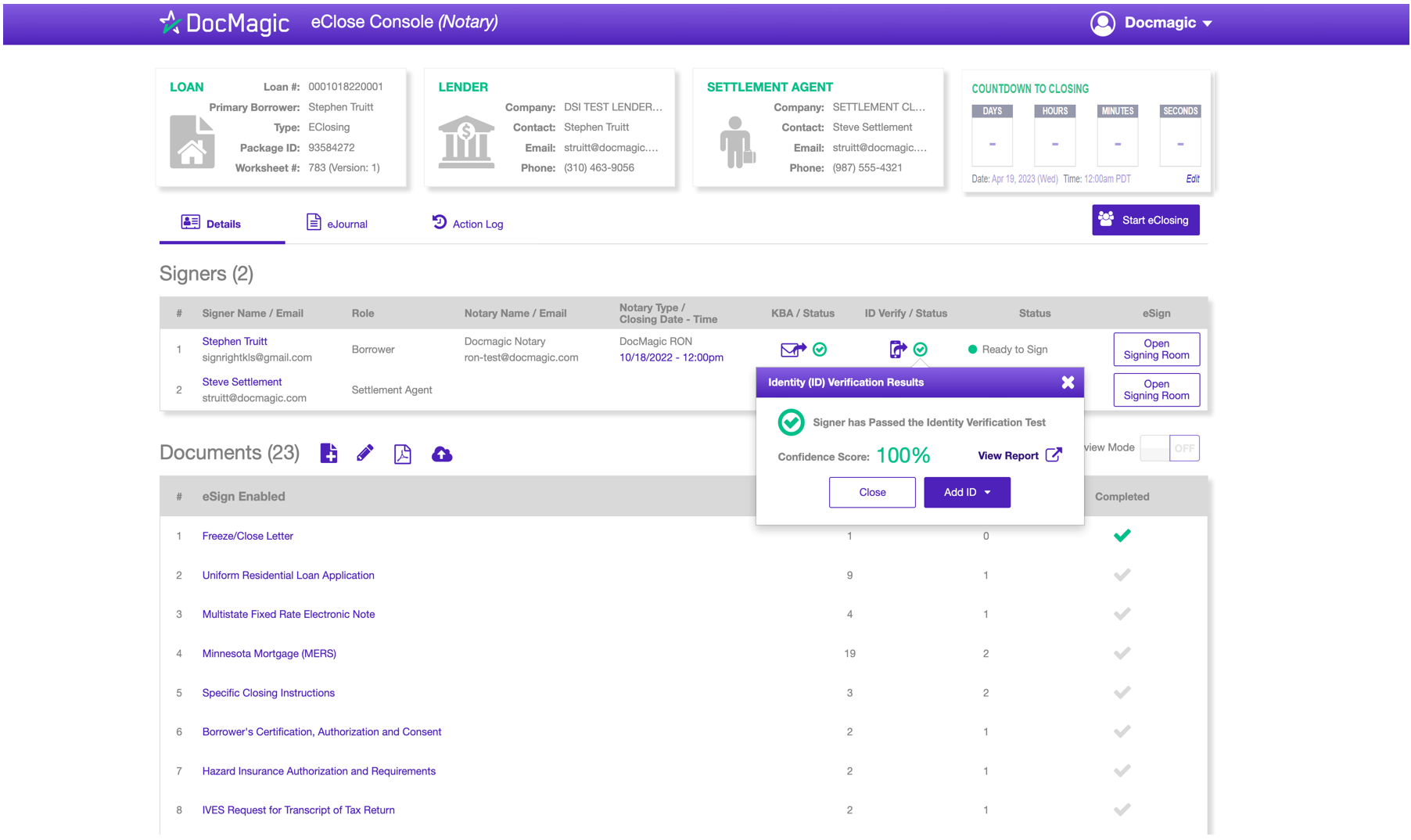Click the cloud upload icon
Image resolution: width=1411 pixels, height=840 pixels.
click(442, 454)
